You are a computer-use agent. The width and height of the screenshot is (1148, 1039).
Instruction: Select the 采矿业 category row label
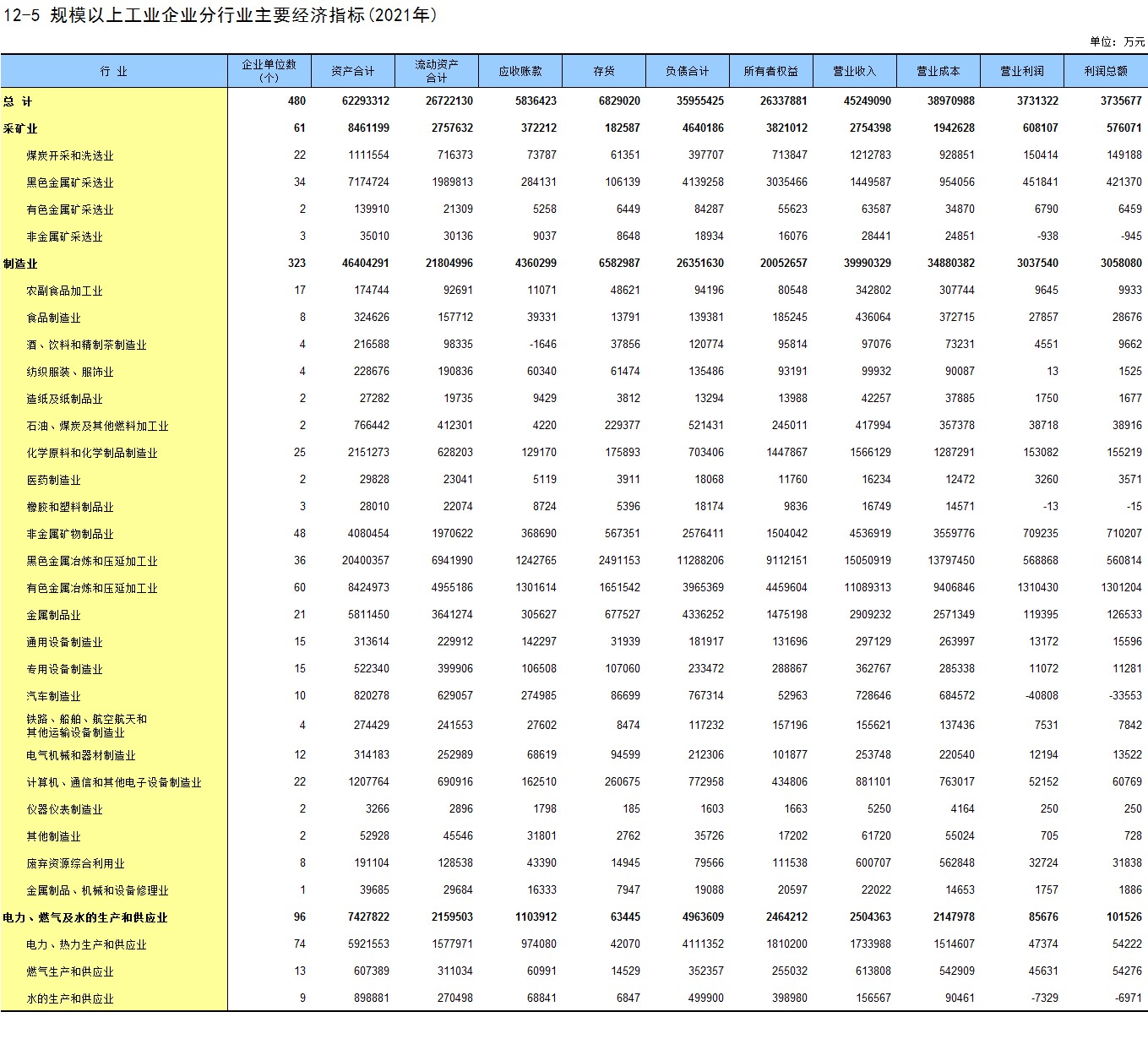coord(20,128)
